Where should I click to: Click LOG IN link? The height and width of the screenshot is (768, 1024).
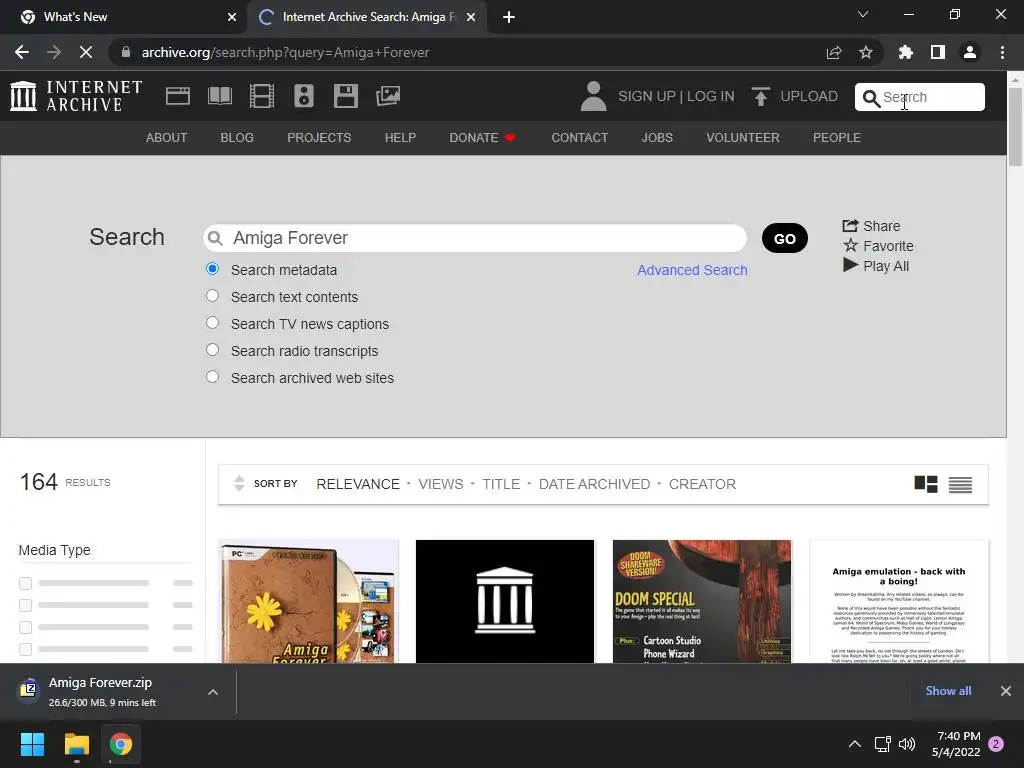coord(711,96)
